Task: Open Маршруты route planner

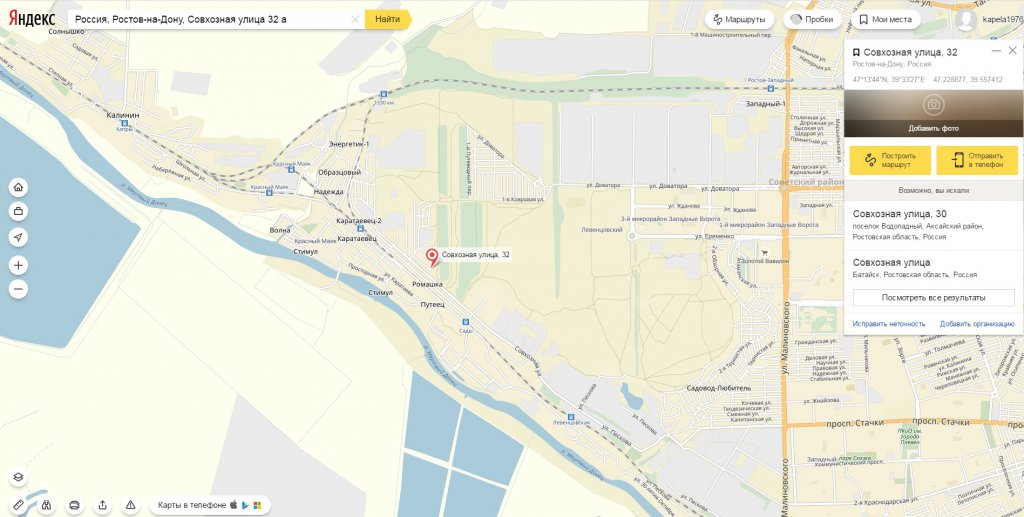Action: point(739,20)
